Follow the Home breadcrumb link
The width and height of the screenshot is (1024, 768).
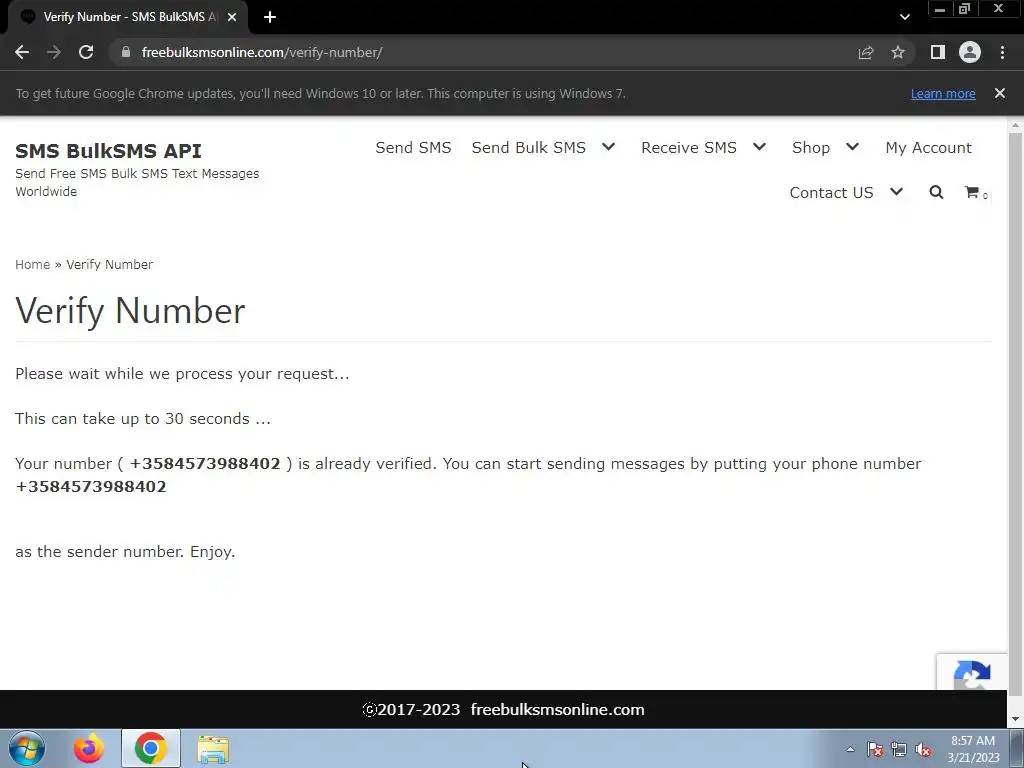(x=33, y=264)
